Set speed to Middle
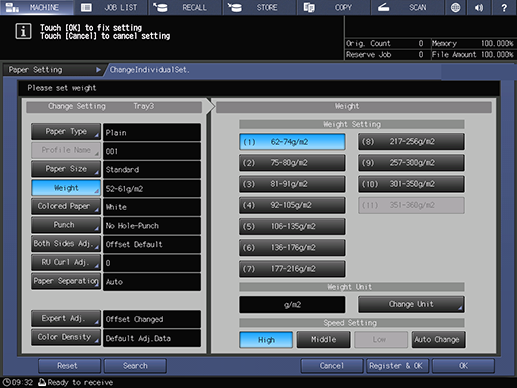The width and height of the screenshot is (517, 388). tap(323, 340)
